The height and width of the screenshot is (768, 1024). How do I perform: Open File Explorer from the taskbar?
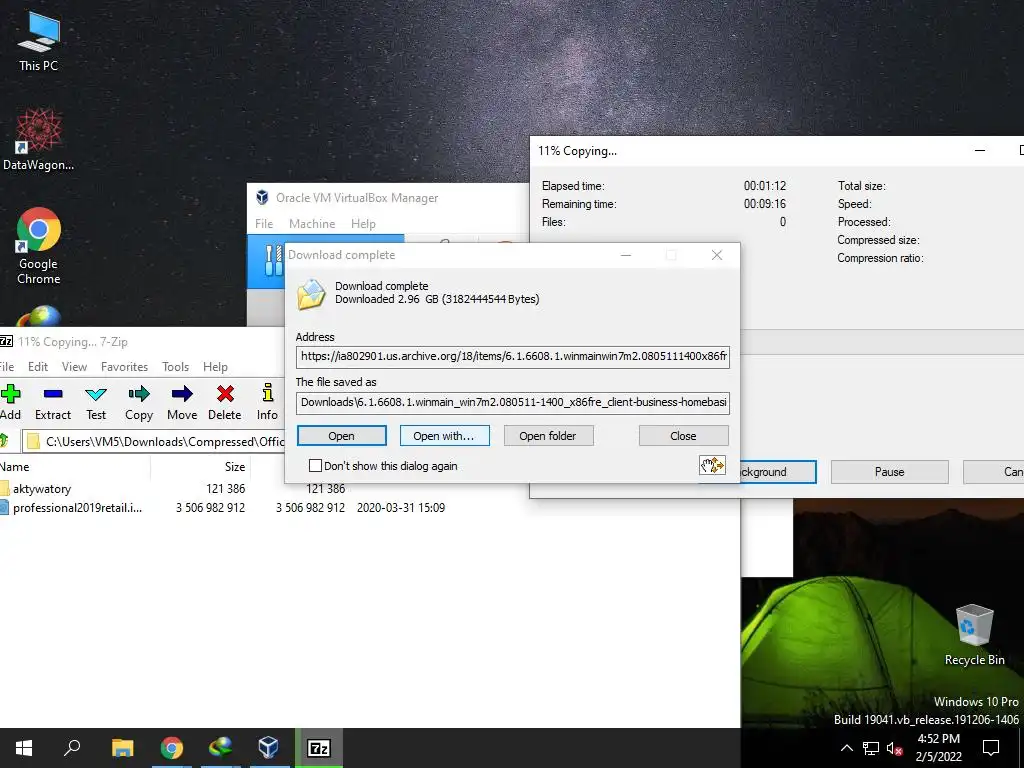[122, 748]
